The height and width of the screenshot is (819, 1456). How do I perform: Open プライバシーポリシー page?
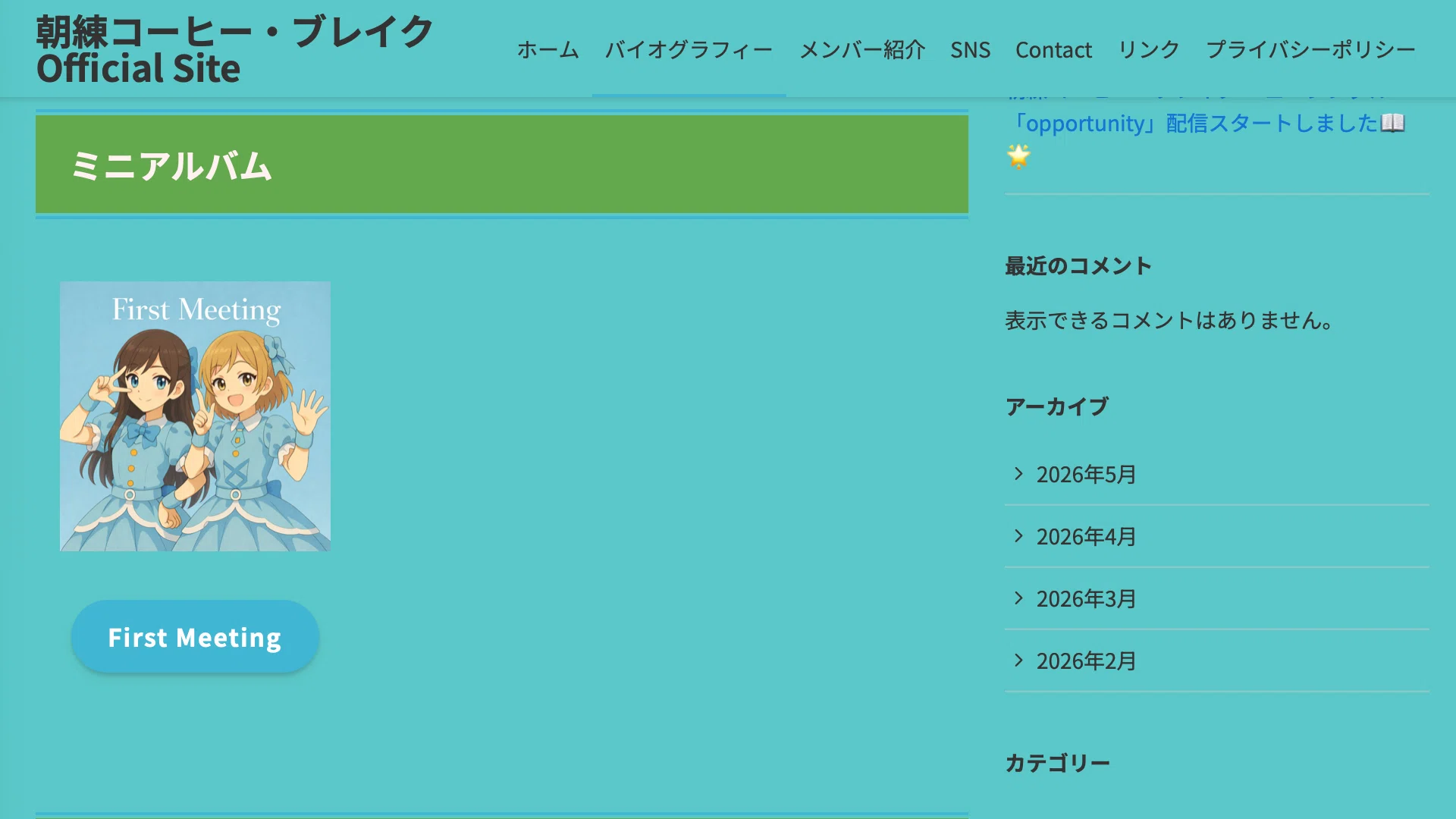(1310, 50)
